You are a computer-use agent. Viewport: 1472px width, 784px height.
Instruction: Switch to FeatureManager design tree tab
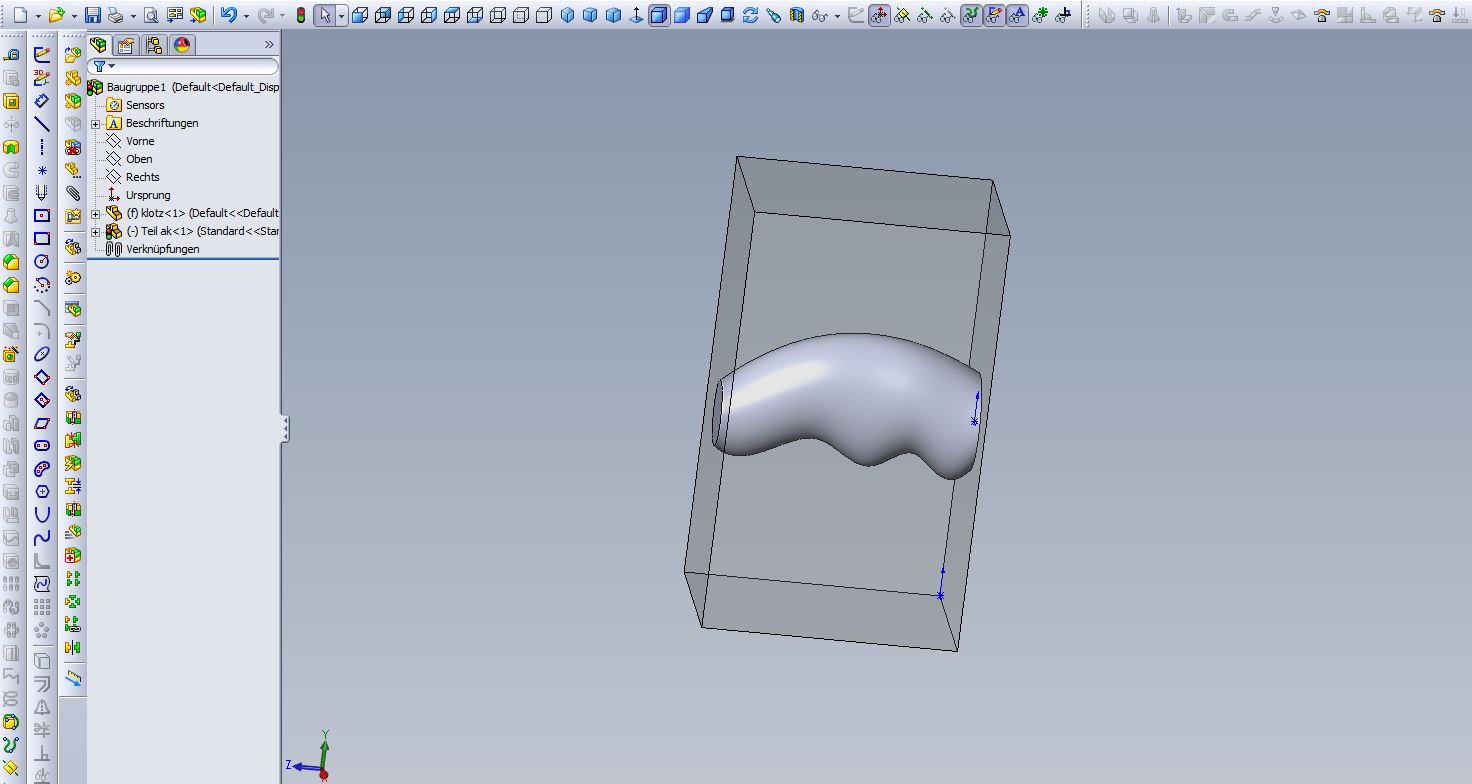tap(99, 45)
